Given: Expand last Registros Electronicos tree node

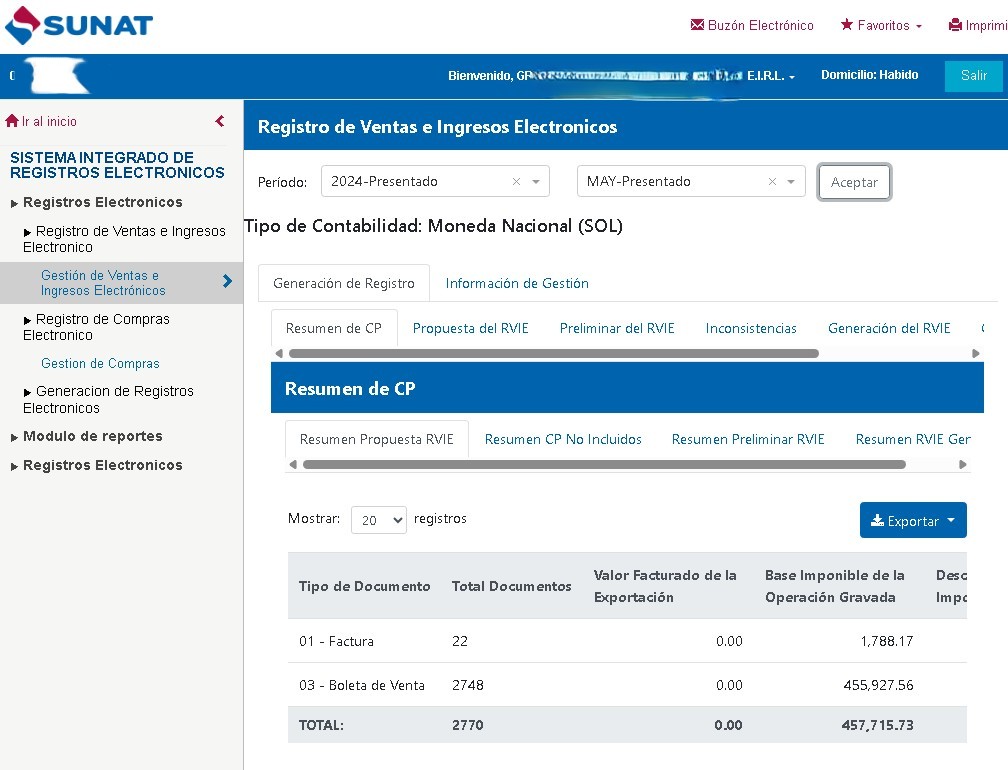Looking at the screenshot, I should [96, 465].
